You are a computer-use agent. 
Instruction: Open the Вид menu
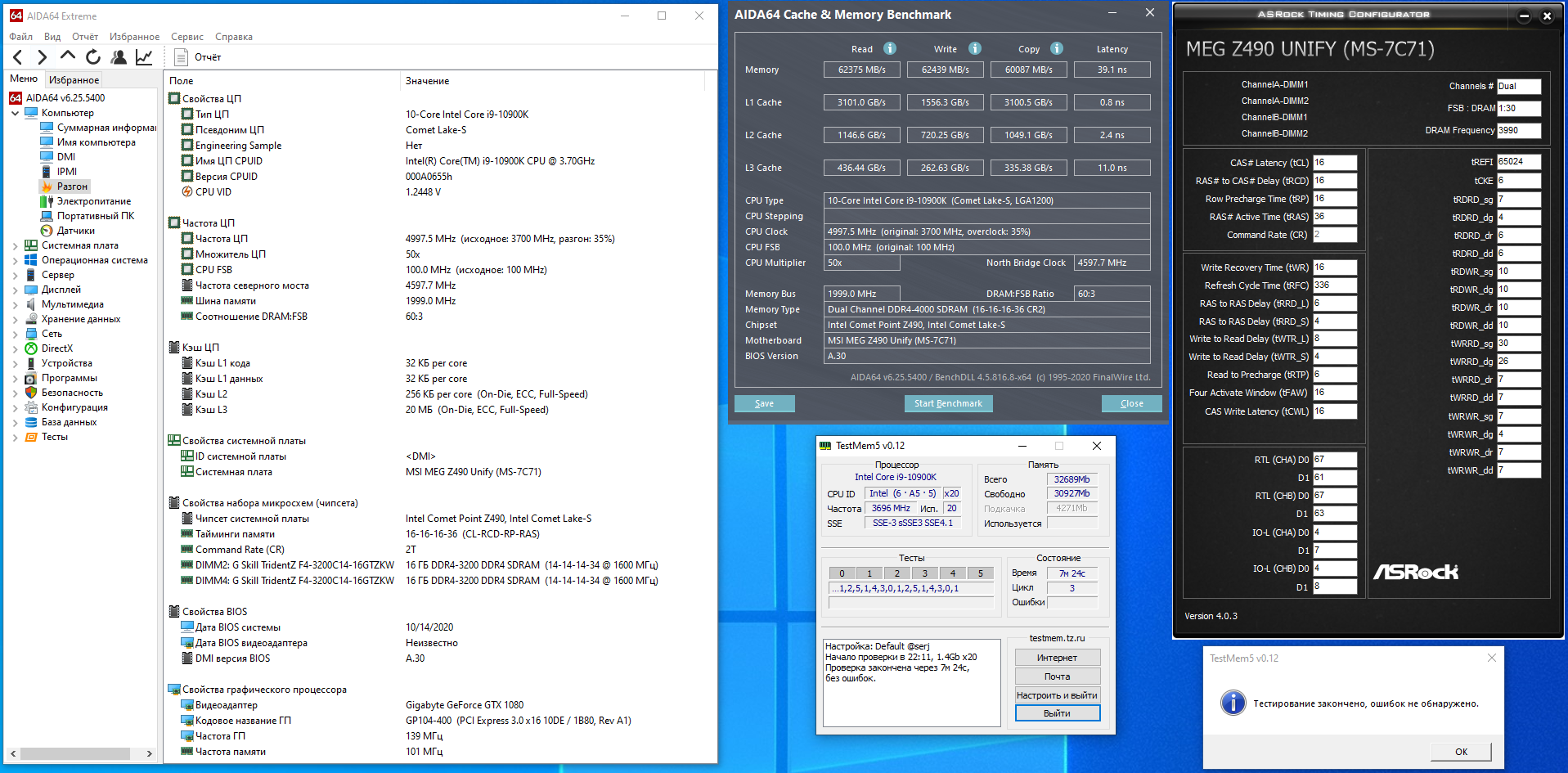point(52,37)
